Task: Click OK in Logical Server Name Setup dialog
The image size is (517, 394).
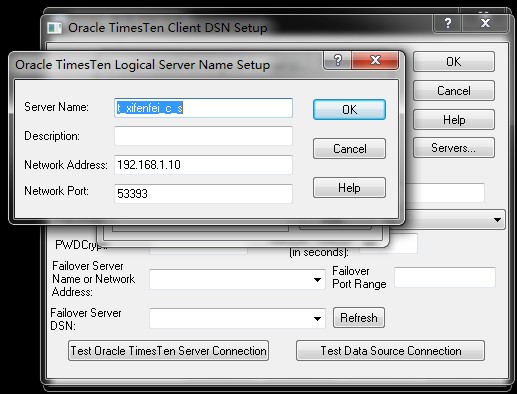Action: click(x=349, y=109)
